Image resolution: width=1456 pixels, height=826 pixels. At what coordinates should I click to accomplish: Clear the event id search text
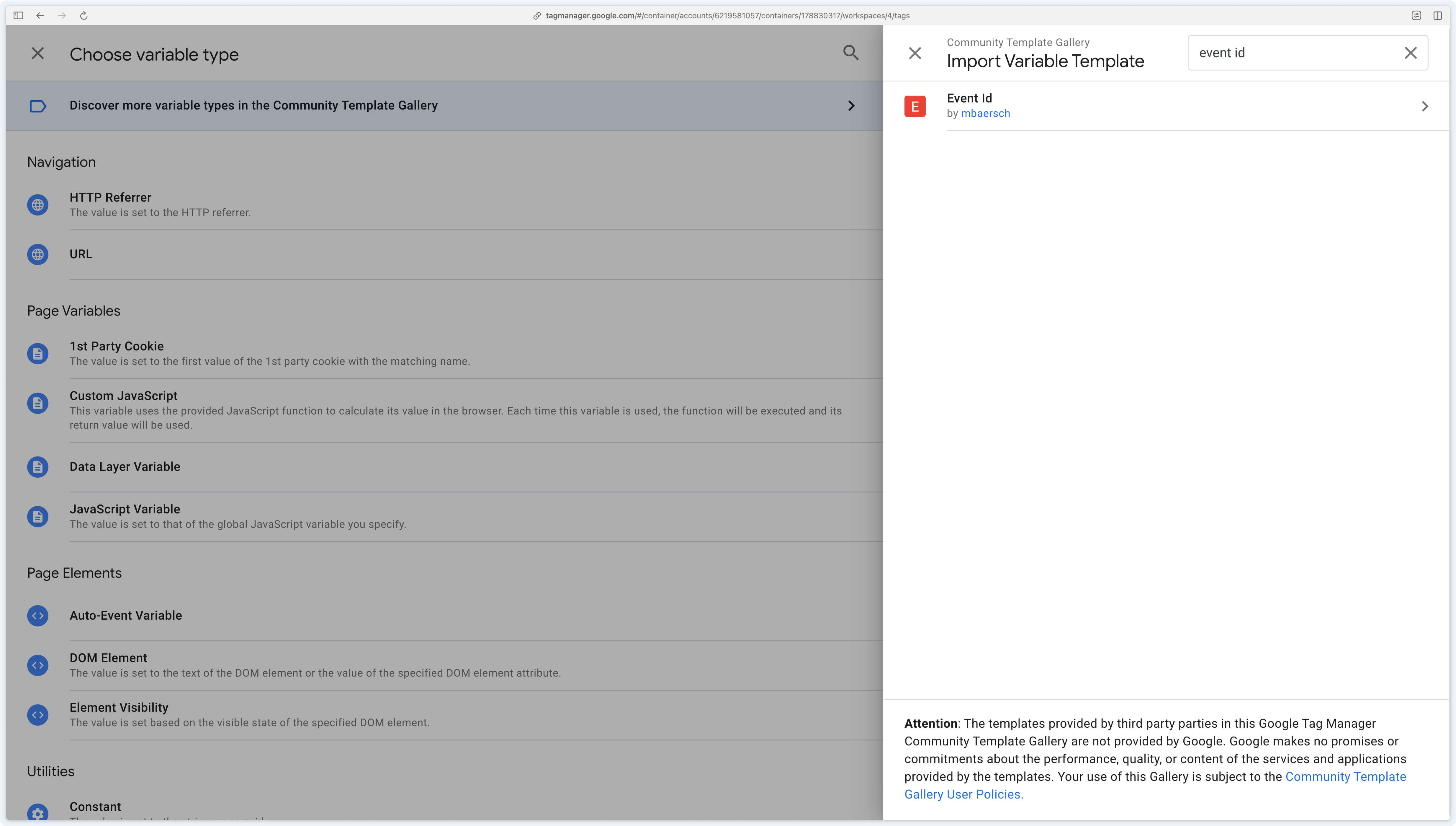(1410, 53)
